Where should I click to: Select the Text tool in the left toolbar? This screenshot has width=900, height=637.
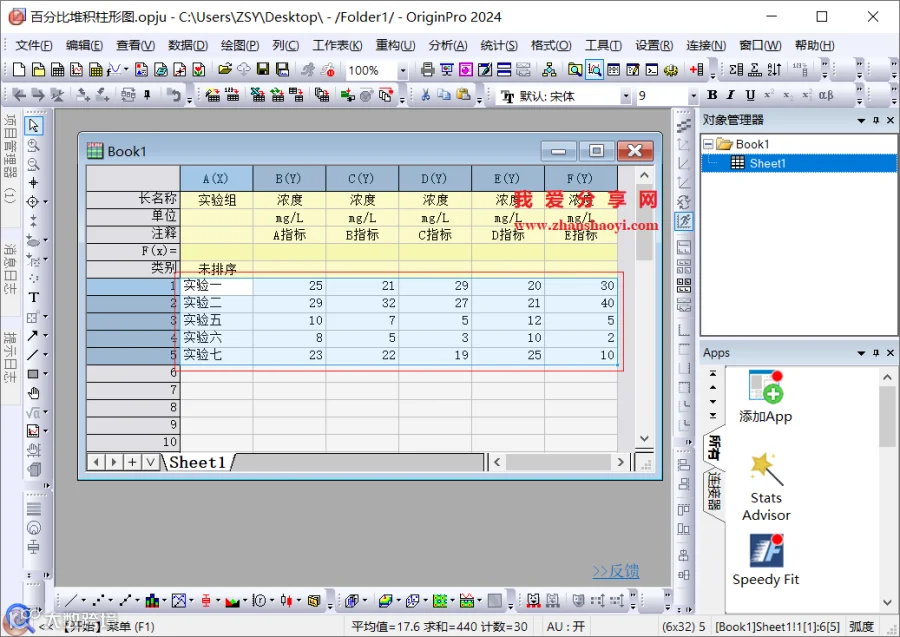(x=33, y=297)
